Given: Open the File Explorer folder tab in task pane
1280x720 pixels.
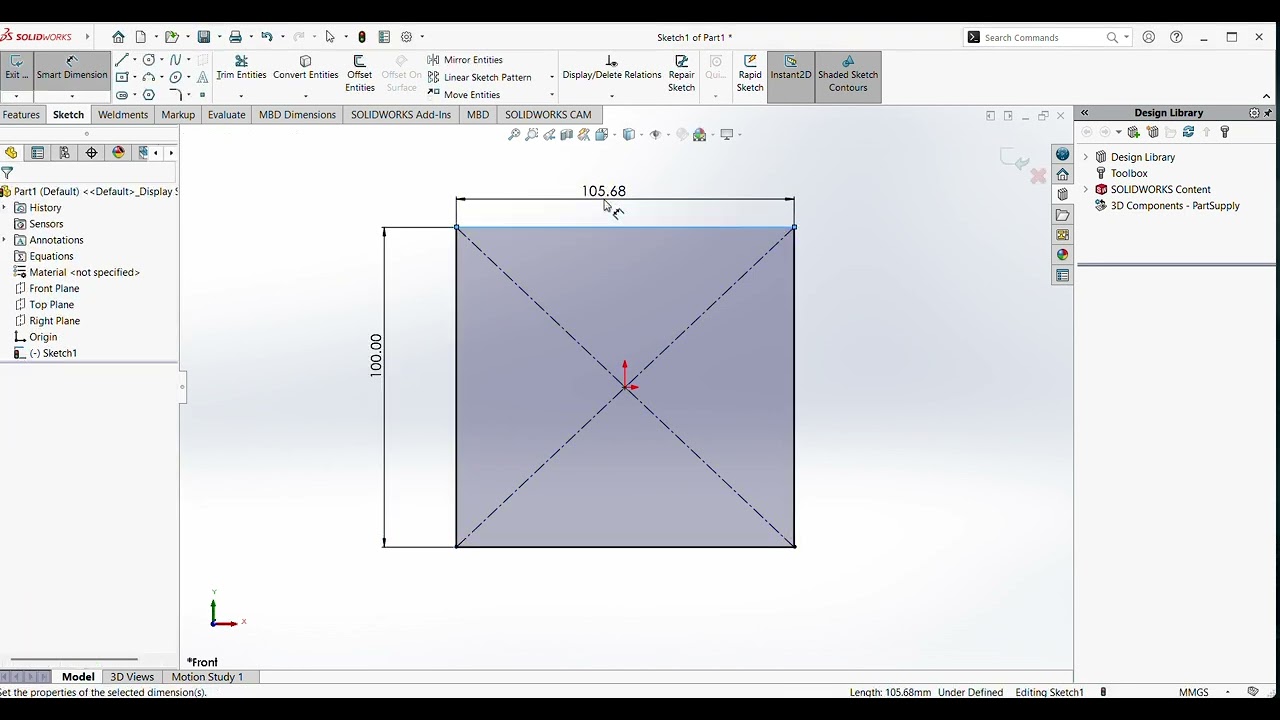Looking at the screenshot, I should 1062,215.
